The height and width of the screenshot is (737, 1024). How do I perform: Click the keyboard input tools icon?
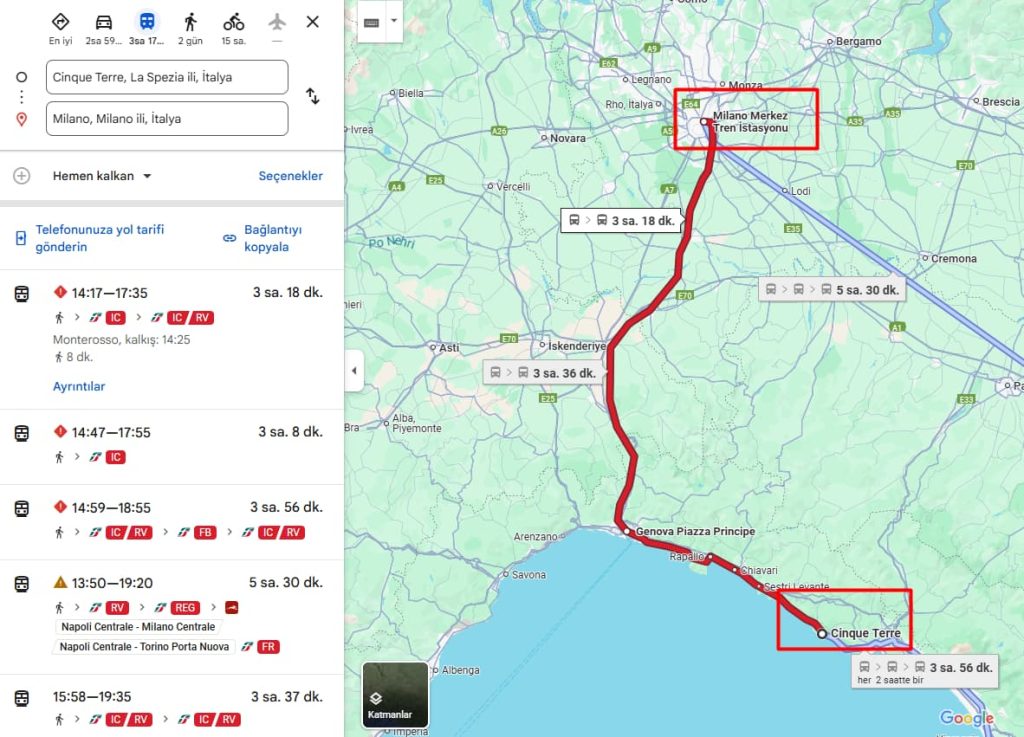(x=371, y=22)
